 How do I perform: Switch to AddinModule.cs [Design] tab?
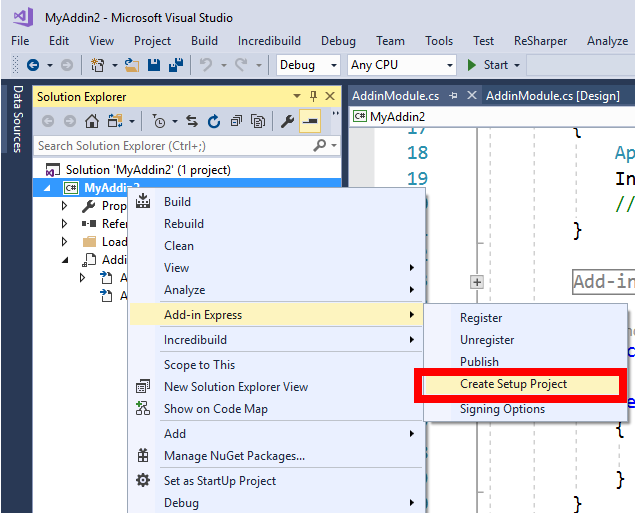(553, 96)
